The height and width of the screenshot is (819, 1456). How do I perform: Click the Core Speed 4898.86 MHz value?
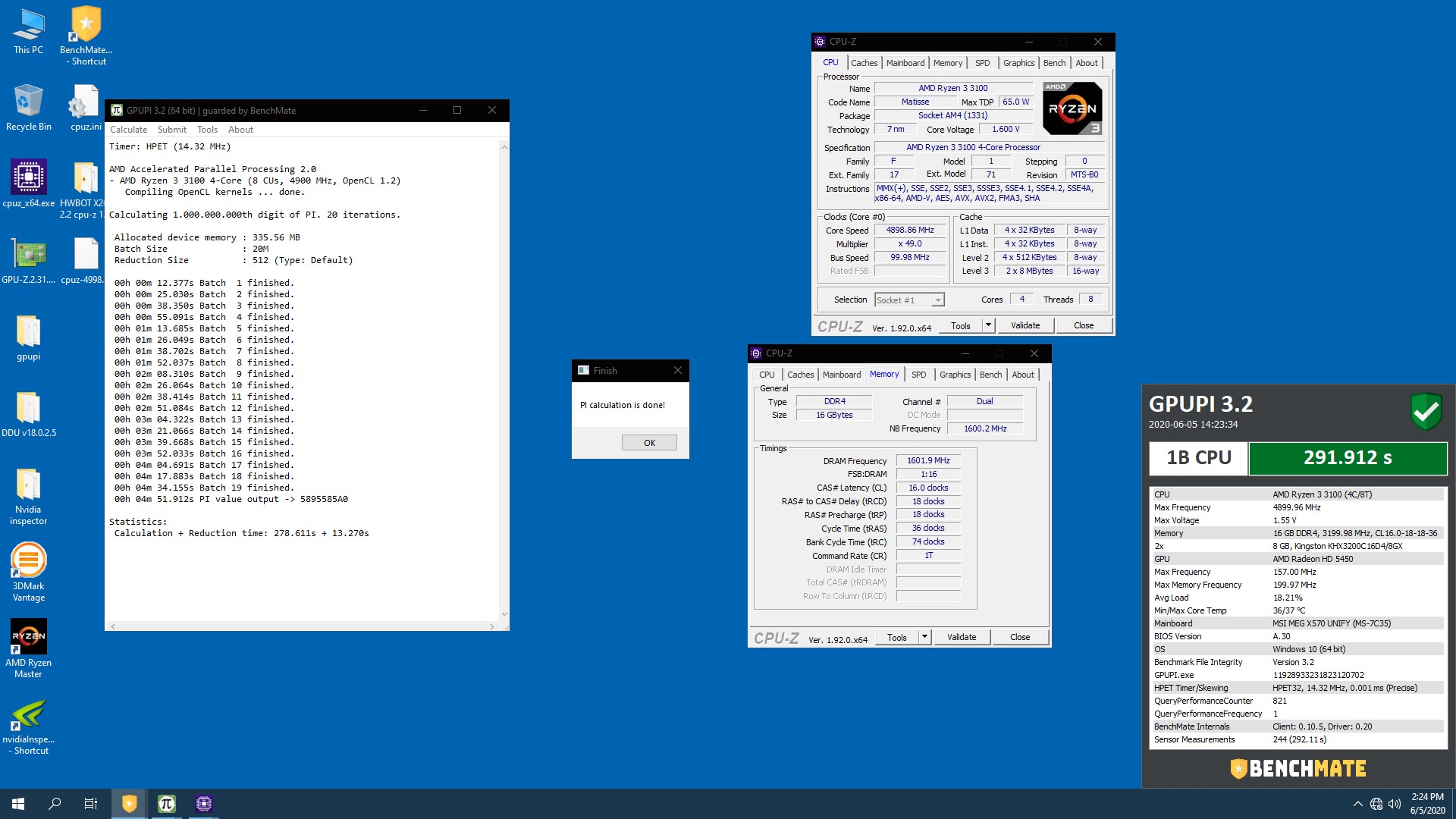pyautogui.click(x=910, y=231)
